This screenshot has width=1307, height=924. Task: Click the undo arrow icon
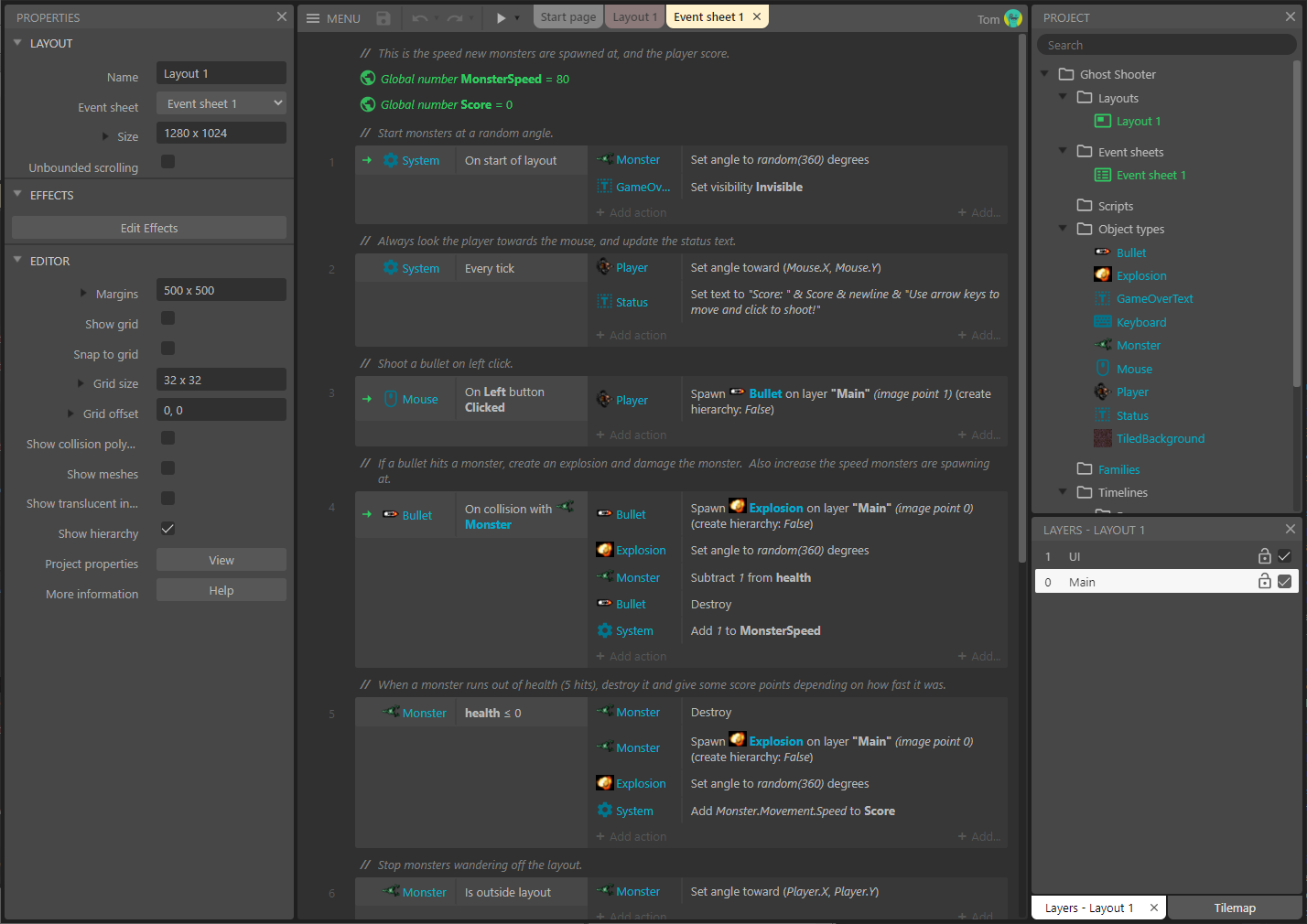pyautogui.click(x=421, y=16)
